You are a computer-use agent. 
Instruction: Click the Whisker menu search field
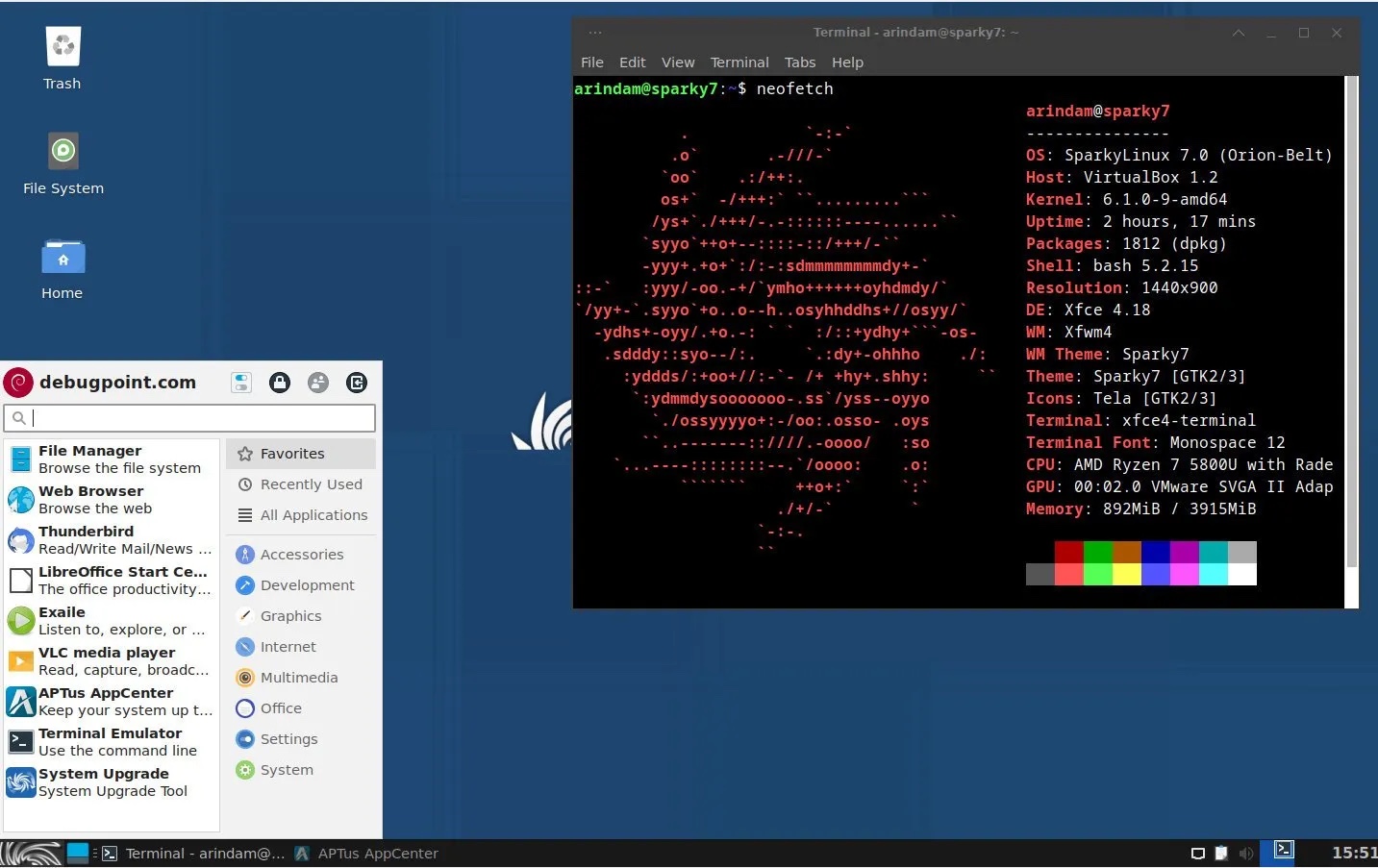click(188, 417)
